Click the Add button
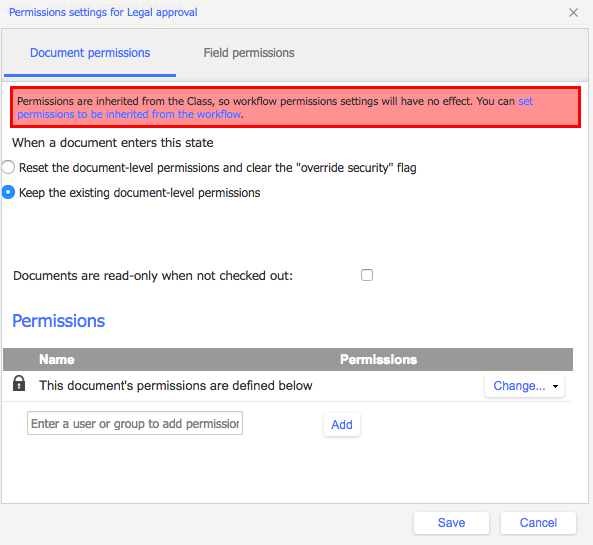The height and width of the screenshot is (545, 593). point(342,425)
